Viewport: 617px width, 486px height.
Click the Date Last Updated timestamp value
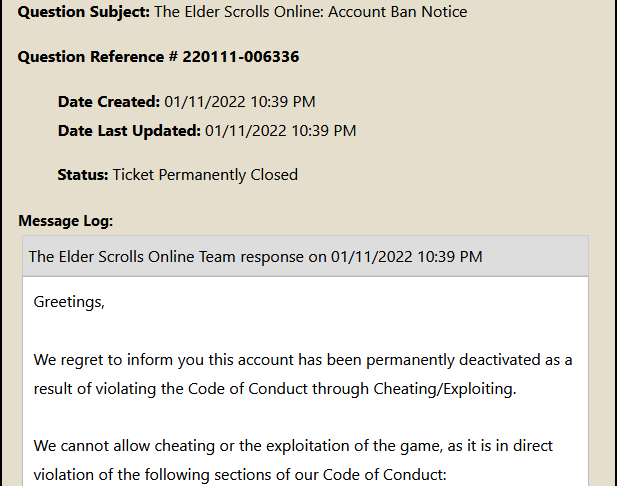click(x=281, y=130)
